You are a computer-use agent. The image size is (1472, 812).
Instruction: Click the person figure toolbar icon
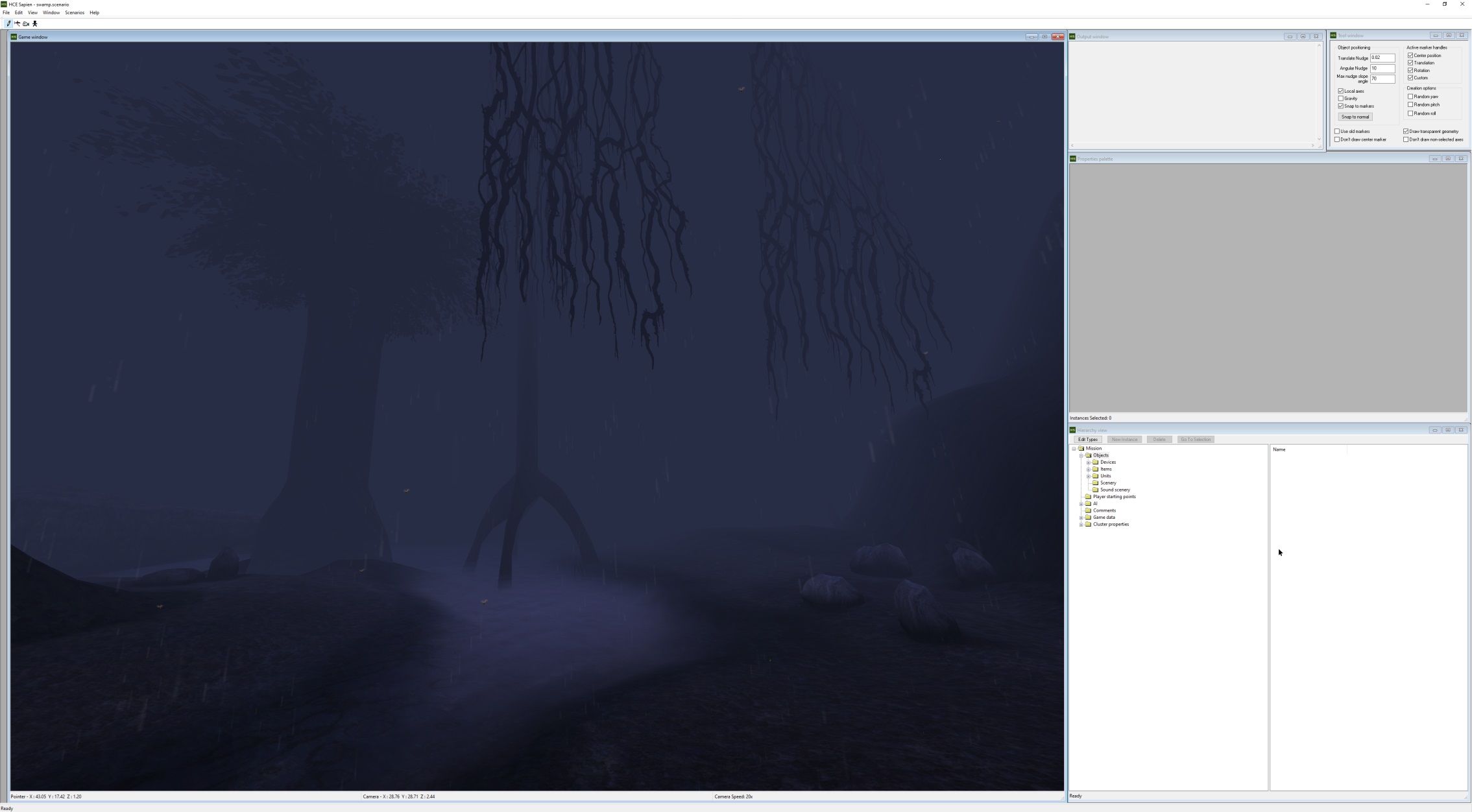tap(35, 23)
